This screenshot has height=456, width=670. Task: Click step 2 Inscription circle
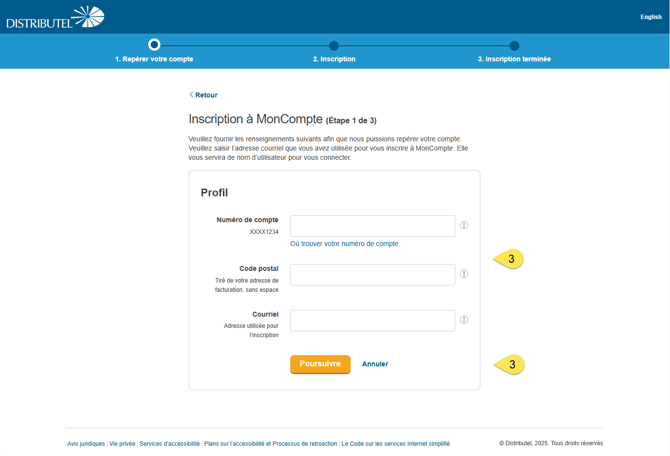(x=334, y=45)
